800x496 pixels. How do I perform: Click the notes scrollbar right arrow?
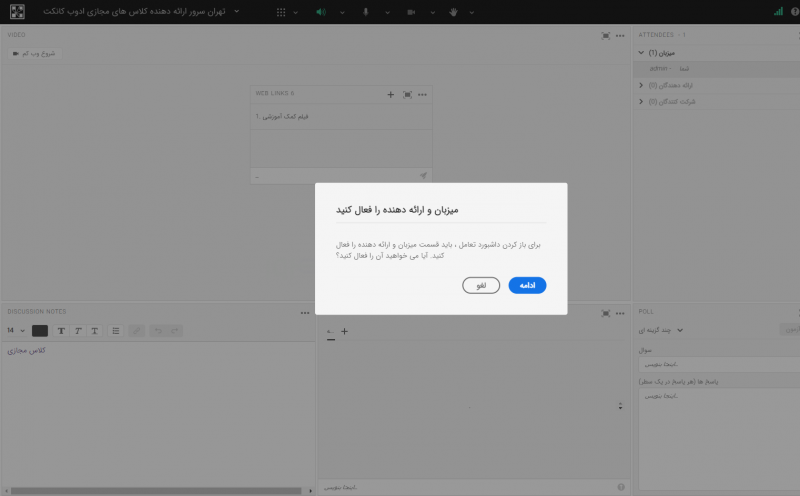coord(310,491)
